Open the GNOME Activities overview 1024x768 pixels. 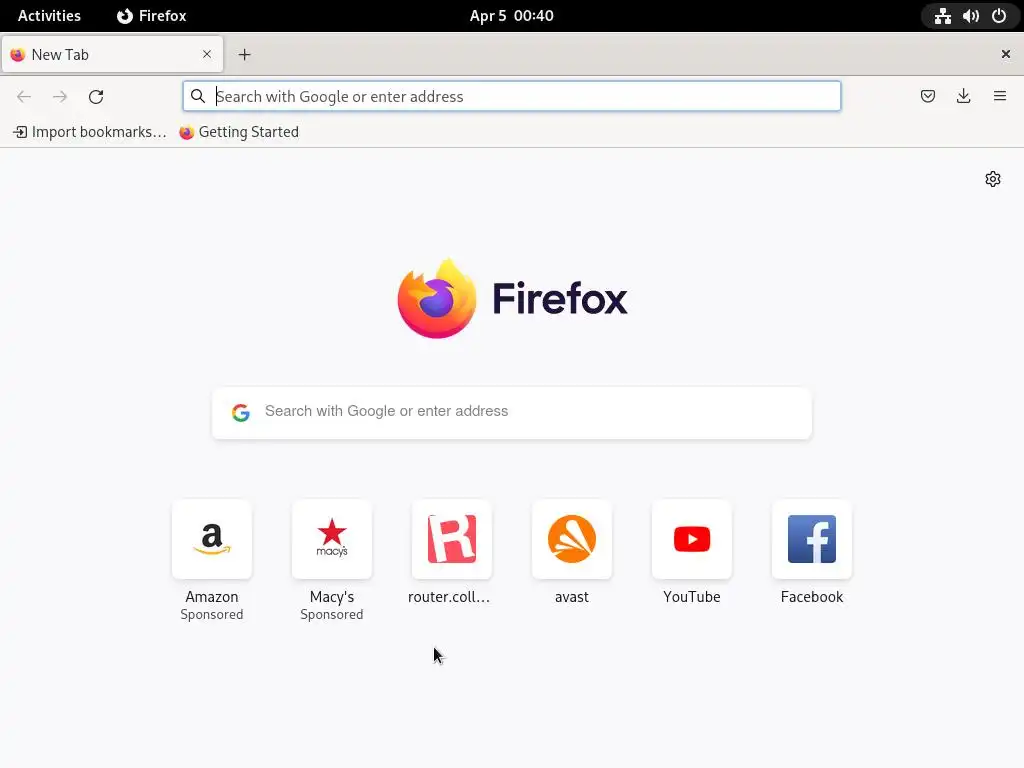coord(50,16)
